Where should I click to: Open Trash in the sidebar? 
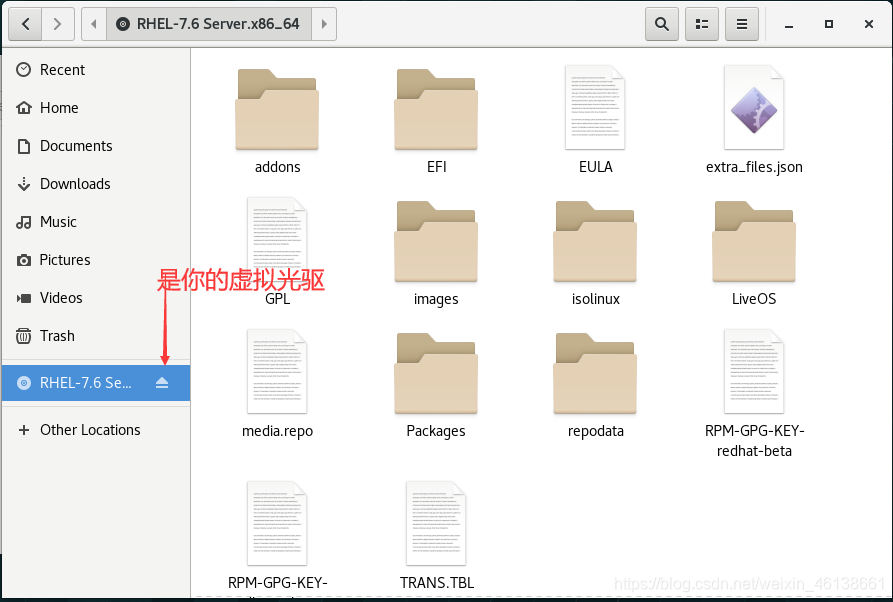click(96, 336)
